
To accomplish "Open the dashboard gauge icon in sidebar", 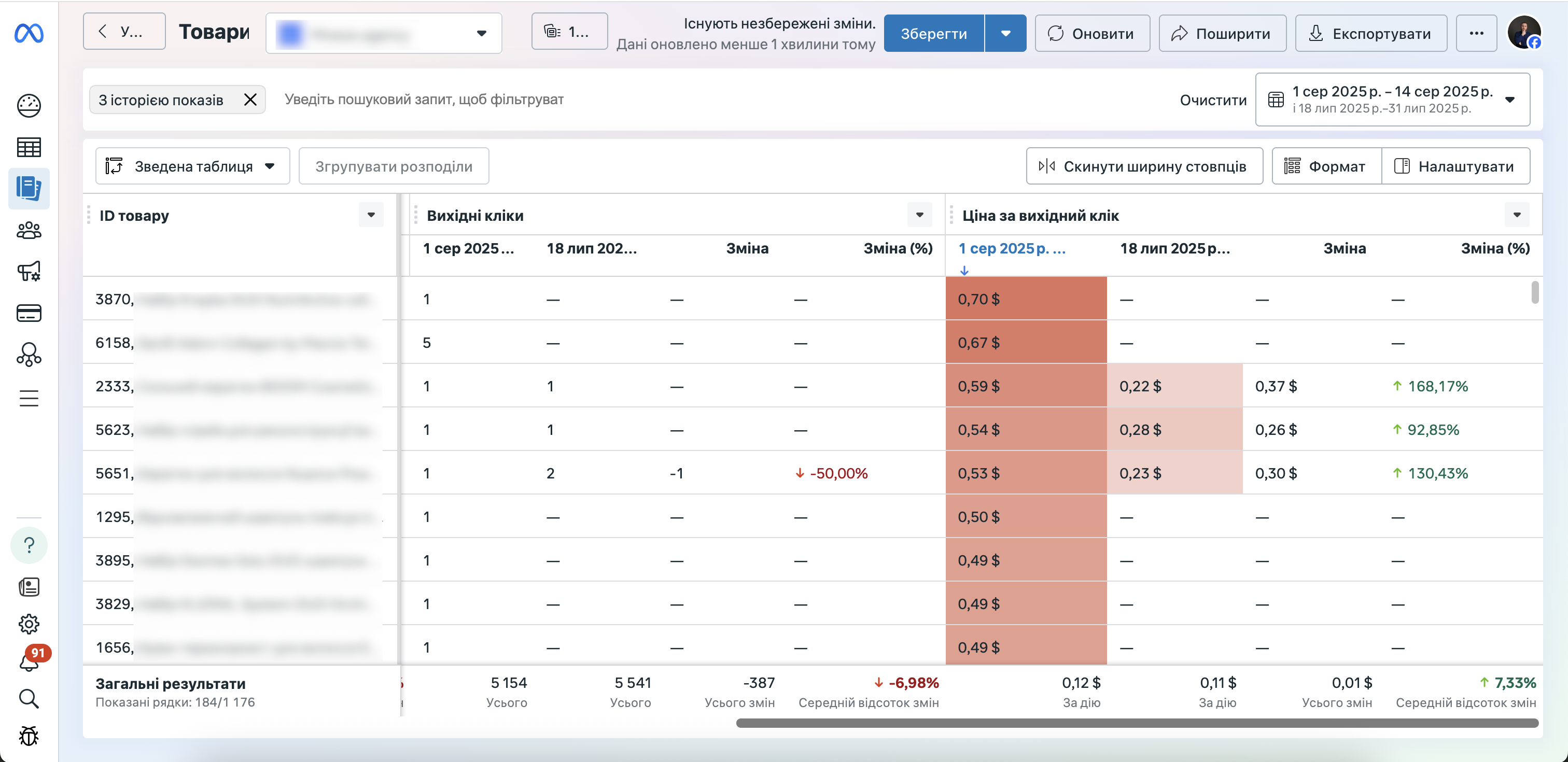I will click(29, 105).
